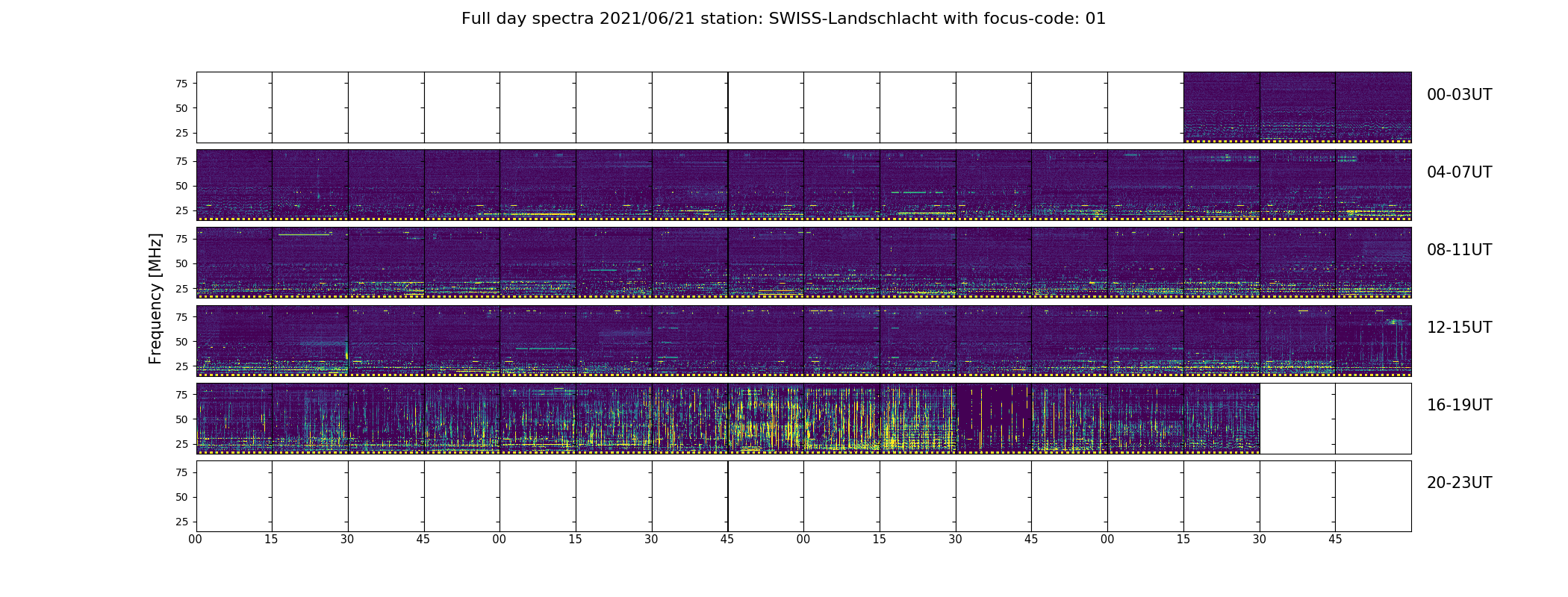Click the 50 tick label of the 08-11UT row

coord(181,263)
